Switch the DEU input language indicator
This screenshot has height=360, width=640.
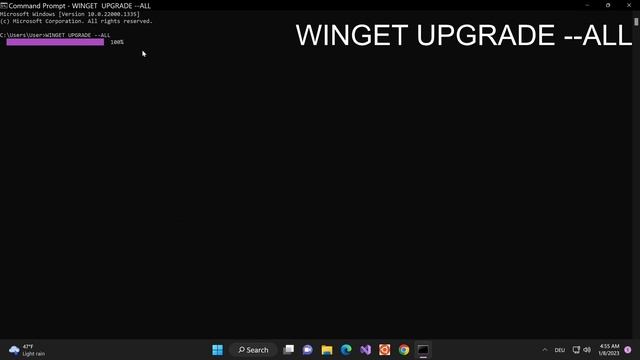coord(560,350)
